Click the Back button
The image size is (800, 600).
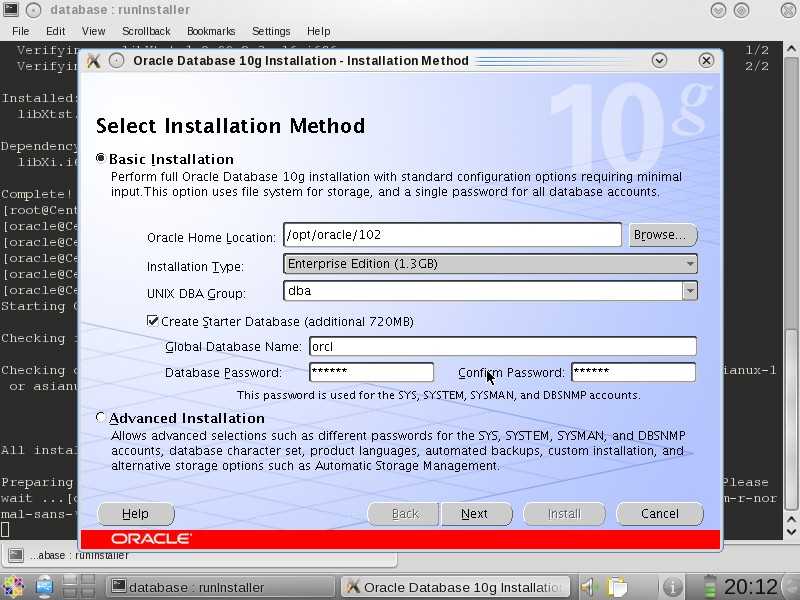point(403,514)
